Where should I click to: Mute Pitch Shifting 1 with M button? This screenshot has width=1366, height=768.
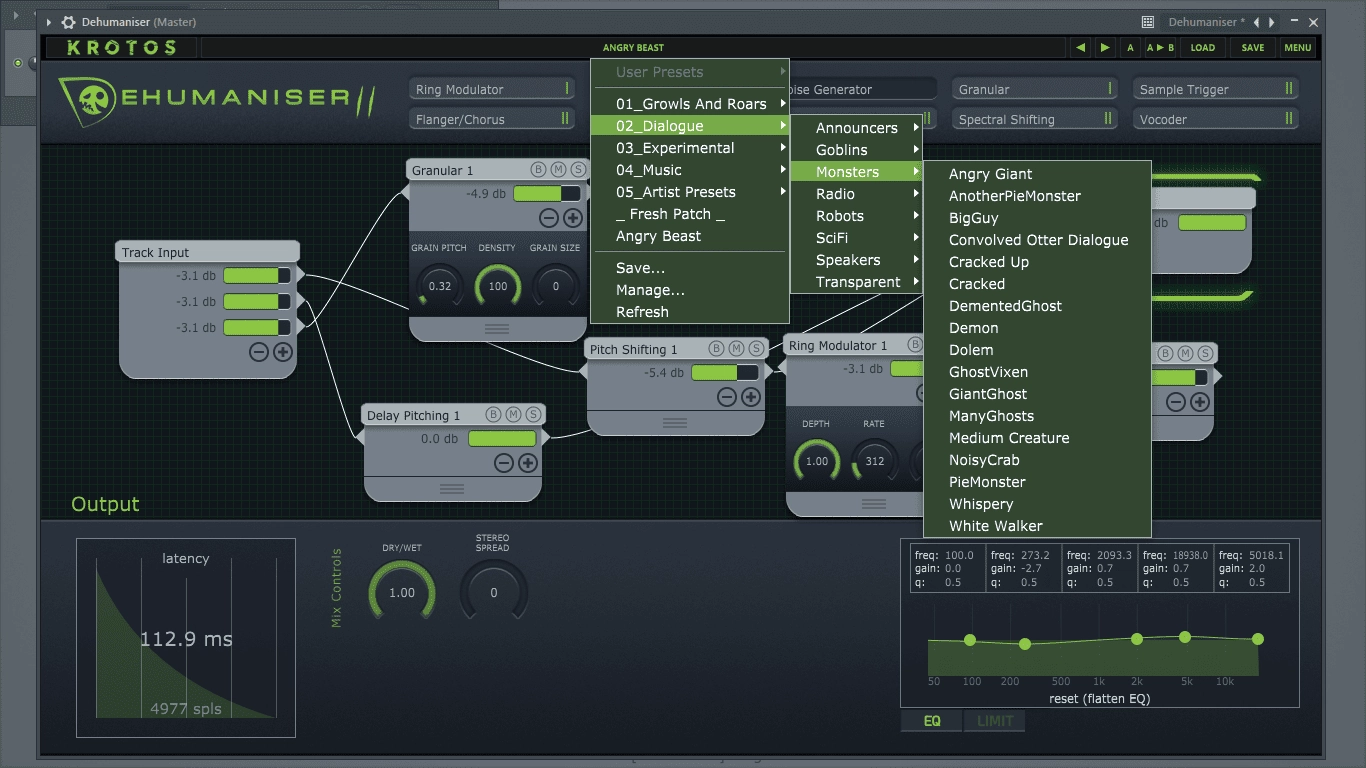(736, 348)
